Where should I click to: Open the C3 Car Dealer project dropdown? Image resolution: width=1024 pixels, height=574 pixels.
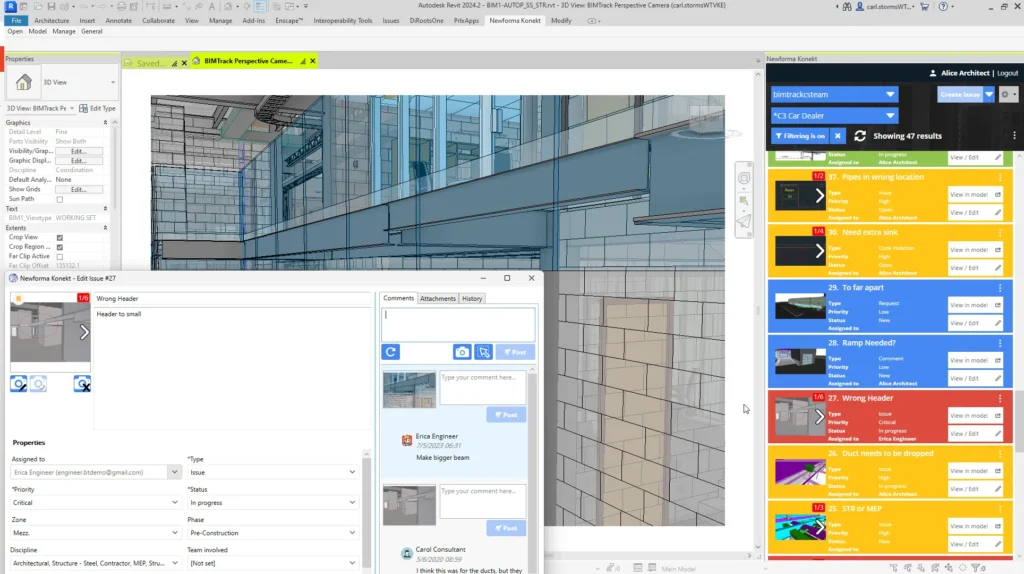pyautogui.click(x=834, y=115)
